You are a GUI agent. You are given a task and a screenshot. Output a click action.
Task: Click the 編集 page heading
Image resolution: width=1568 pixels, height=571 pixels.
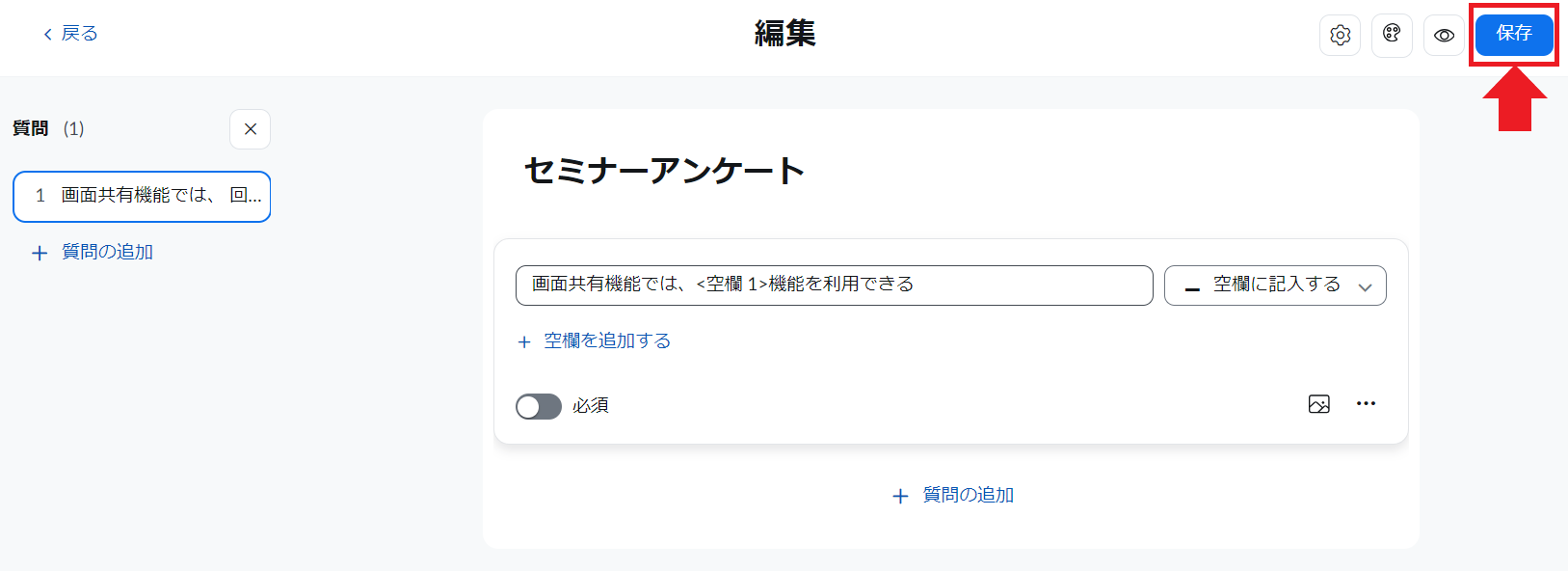[x=784, y=34]
